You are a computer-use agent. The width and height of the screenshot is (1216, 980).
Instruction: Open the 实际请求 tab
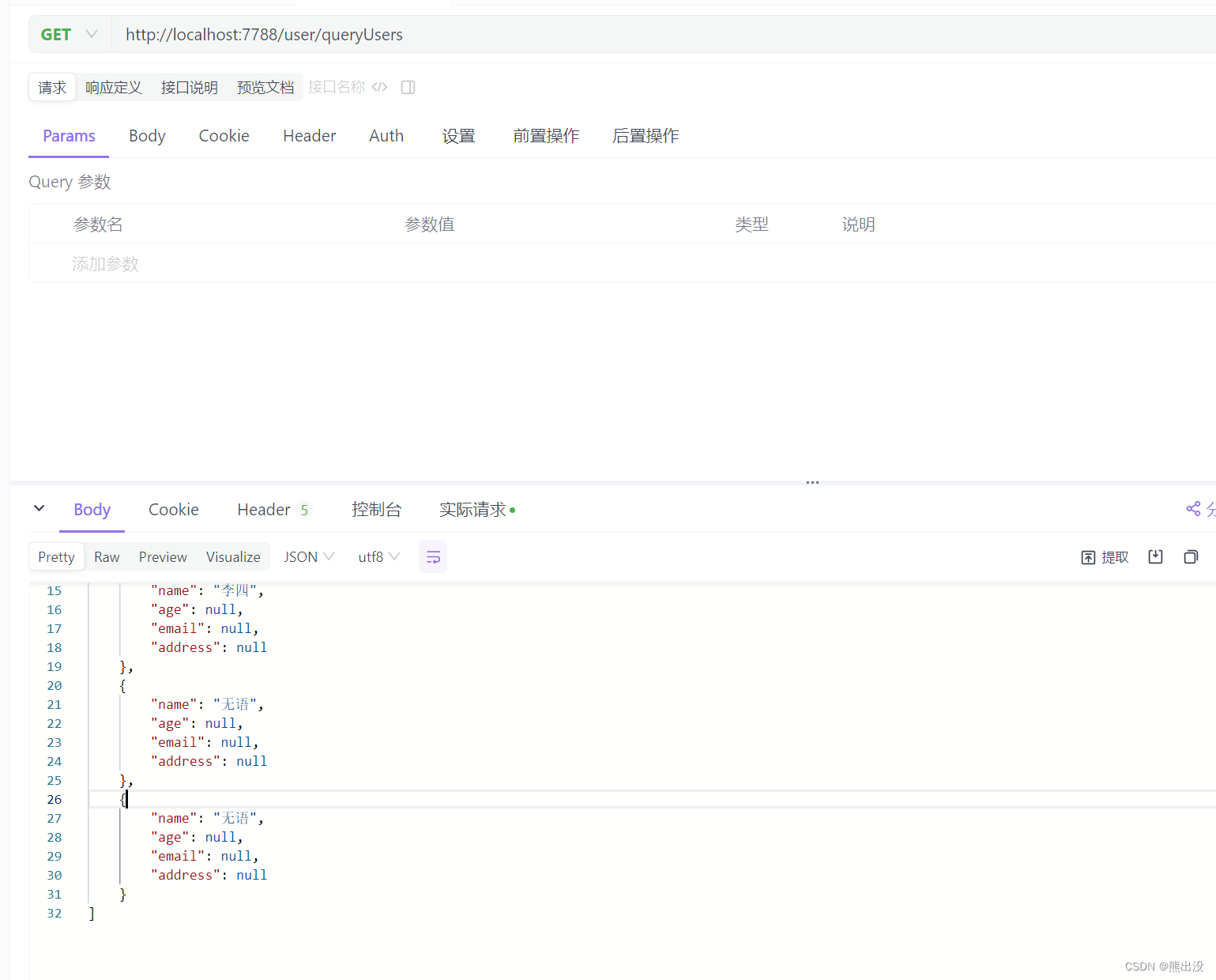point(477,510)
